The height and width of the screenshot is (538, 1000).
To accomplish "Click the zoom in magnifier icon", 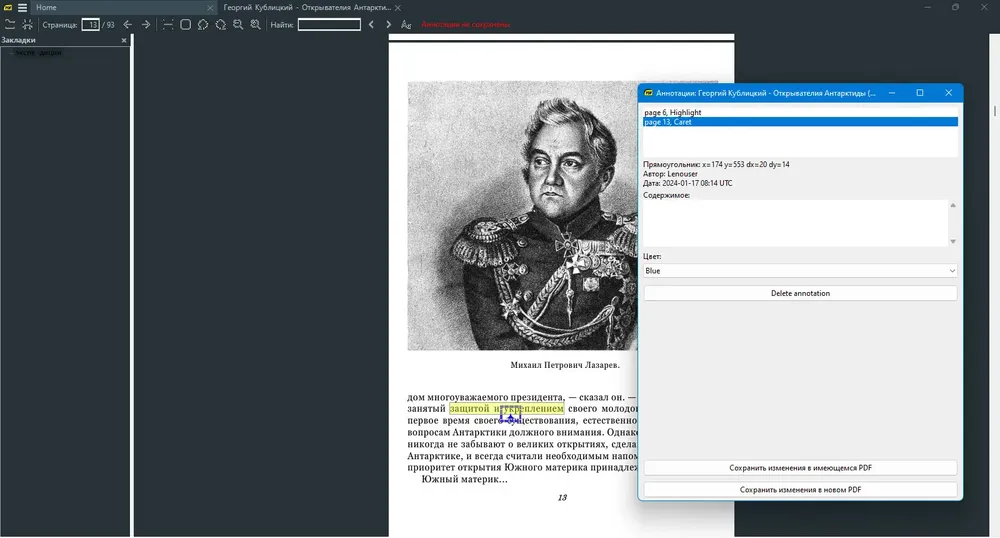I will point(256,25).
